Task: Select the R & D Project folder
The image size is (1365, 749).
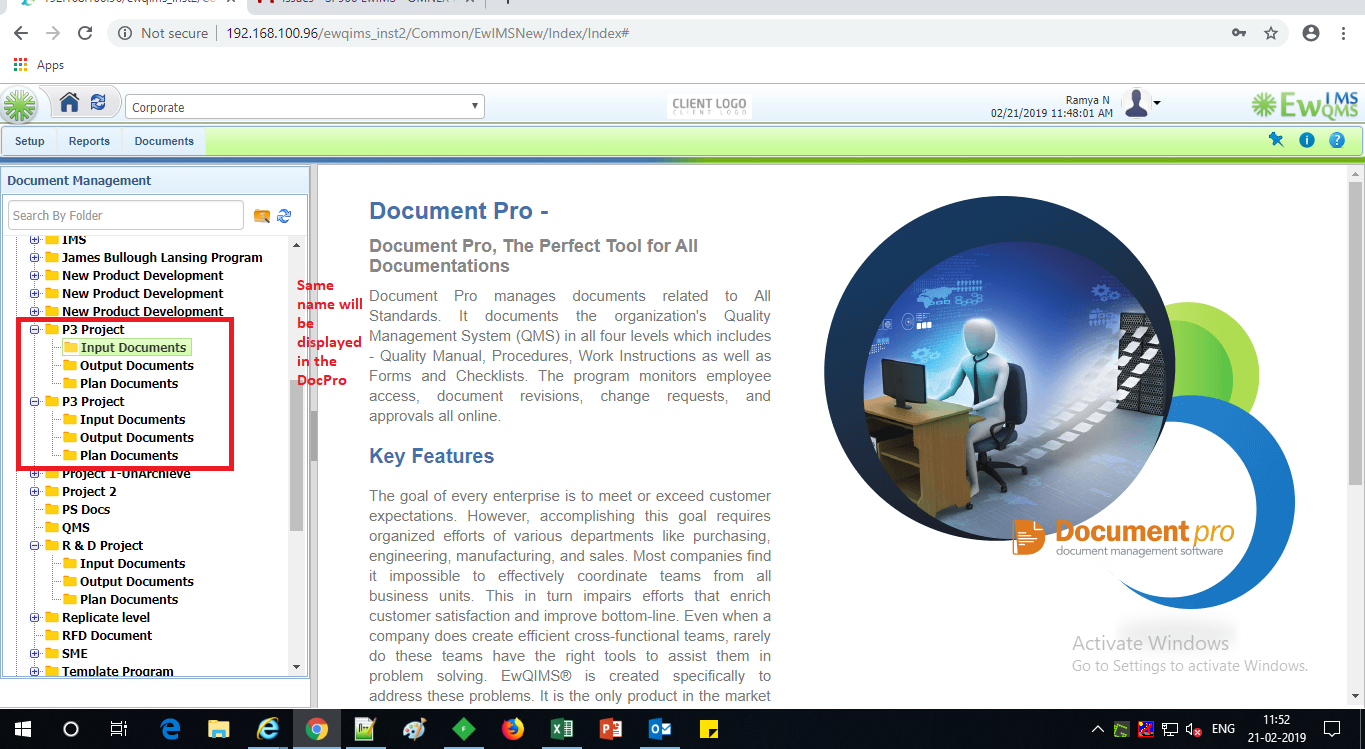Action: pyautogui.click(x=102, y=546)
